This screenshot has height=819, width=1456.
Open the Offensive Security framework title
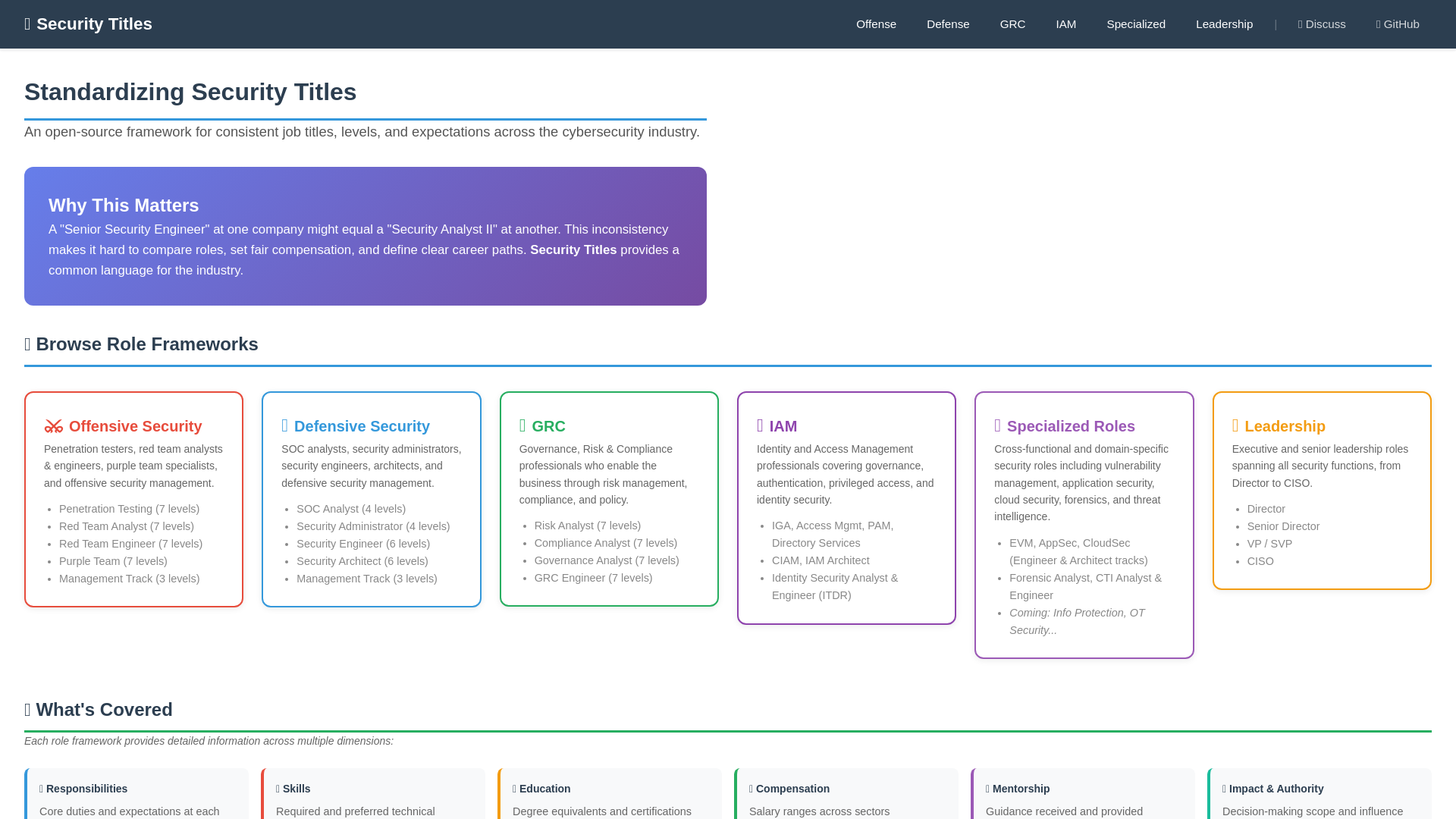tap(135, 426)
